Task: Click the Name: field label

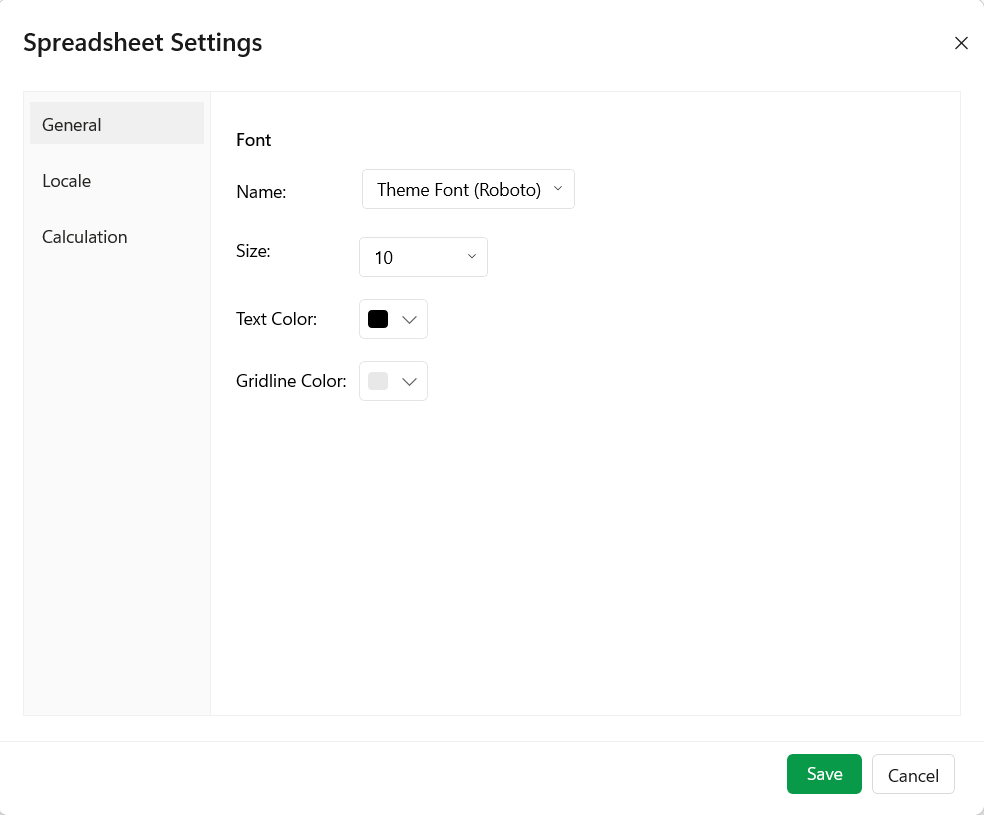Action: 261,192
